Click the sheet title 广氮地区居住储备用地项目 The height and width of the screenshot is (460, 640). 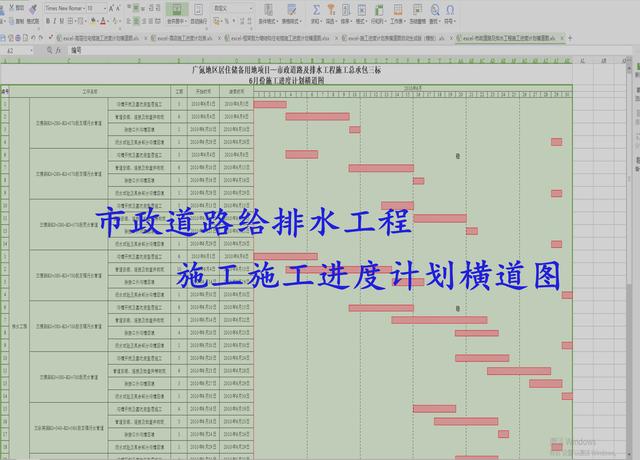pyautogui.click(x=286, y=70)
